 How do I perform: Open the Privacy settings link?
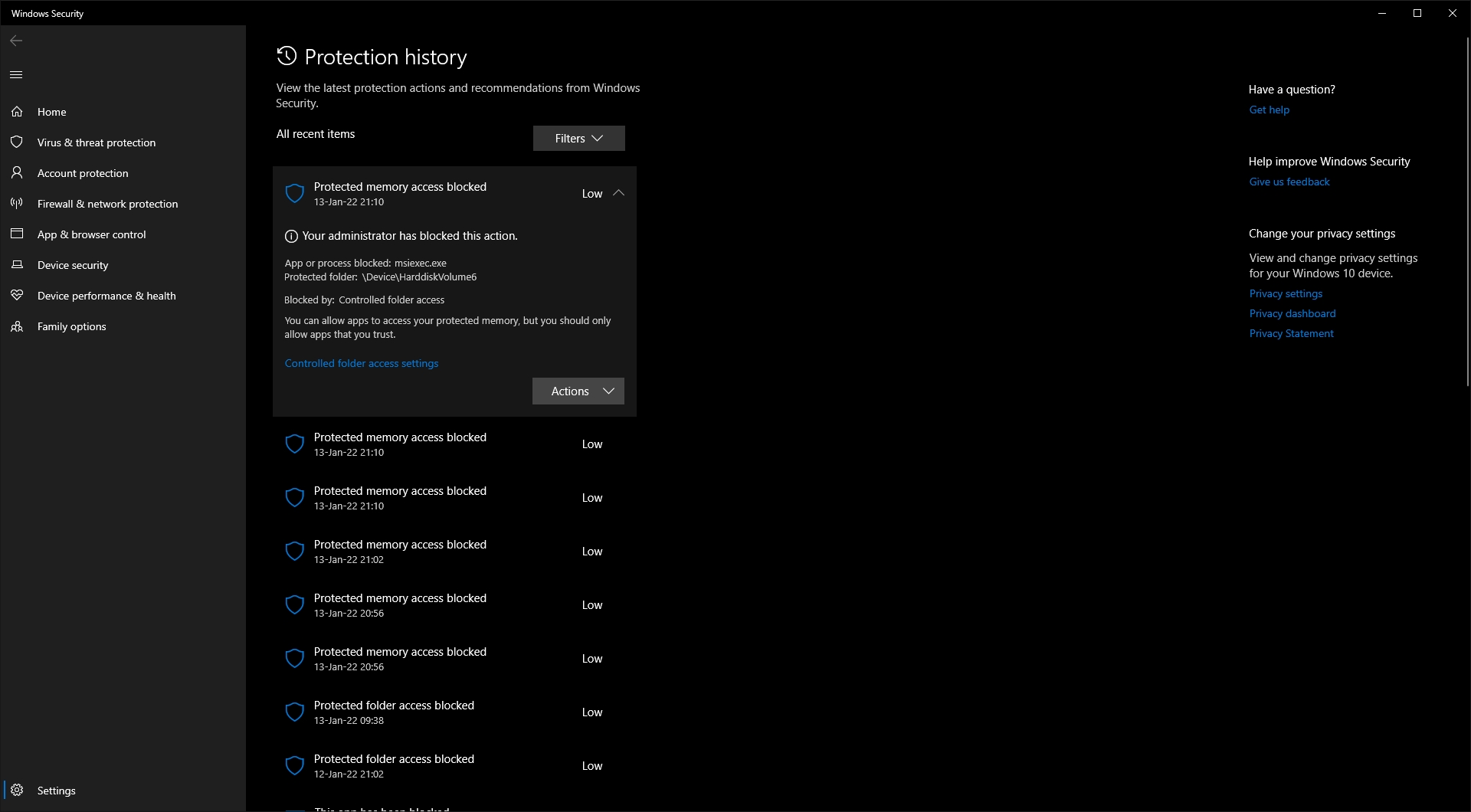tap(1286, 293)
